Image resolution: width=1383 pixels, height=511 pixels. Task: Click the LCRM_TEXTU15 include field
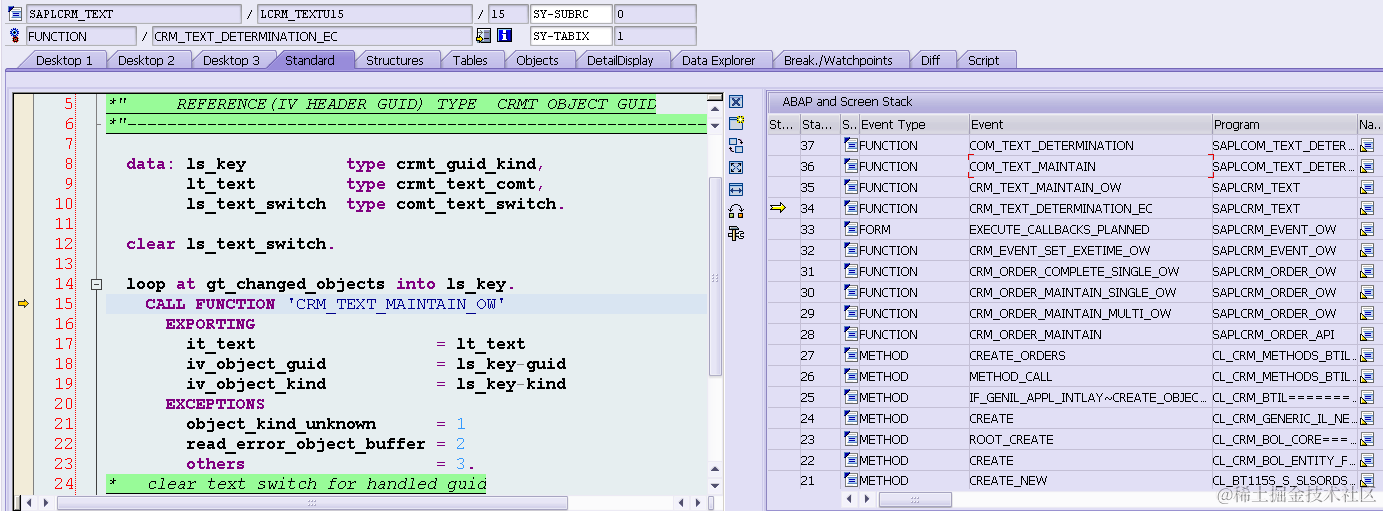coord(364,14)
